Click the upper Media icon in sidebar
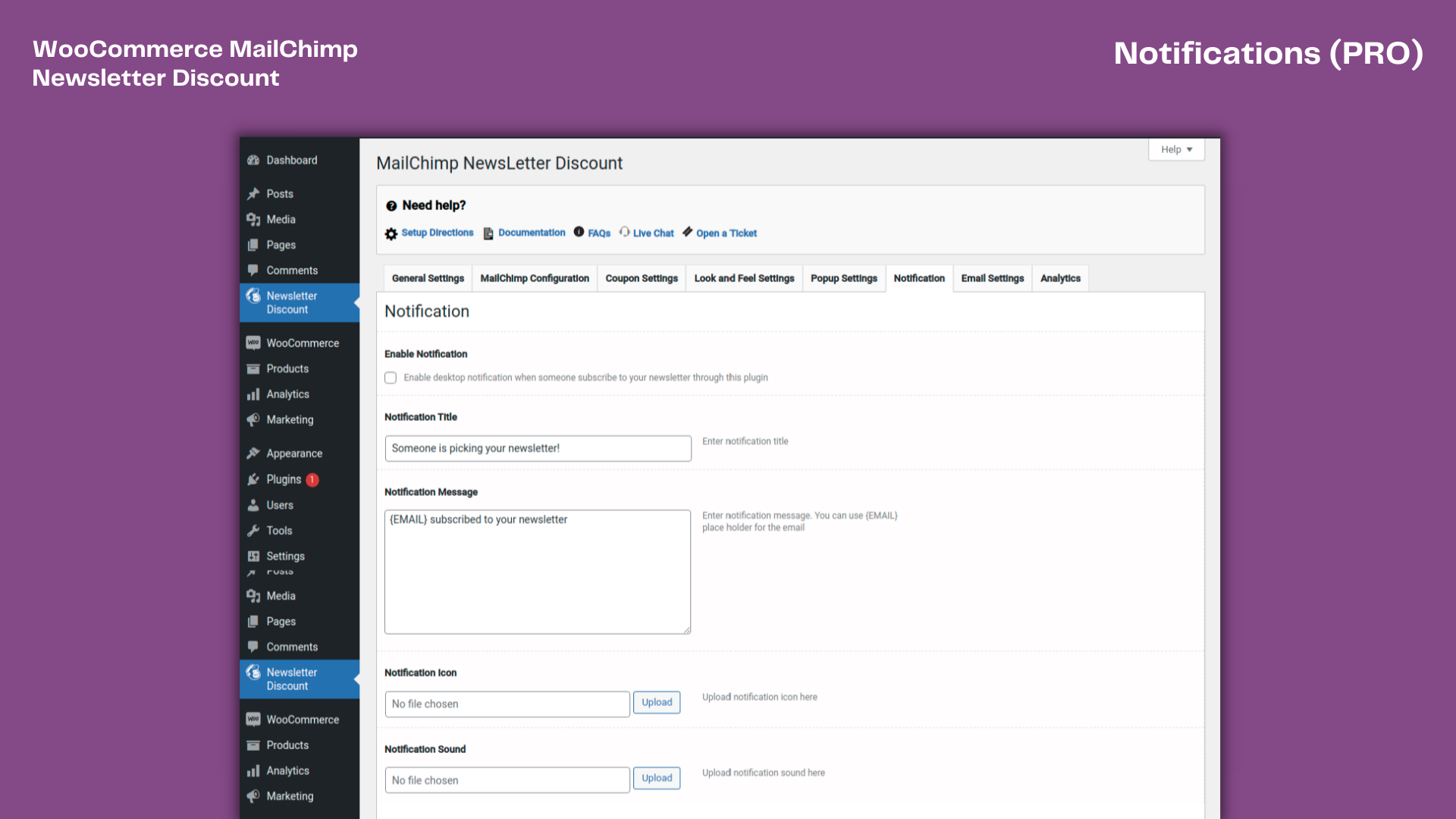 click(x=253, y=219)
